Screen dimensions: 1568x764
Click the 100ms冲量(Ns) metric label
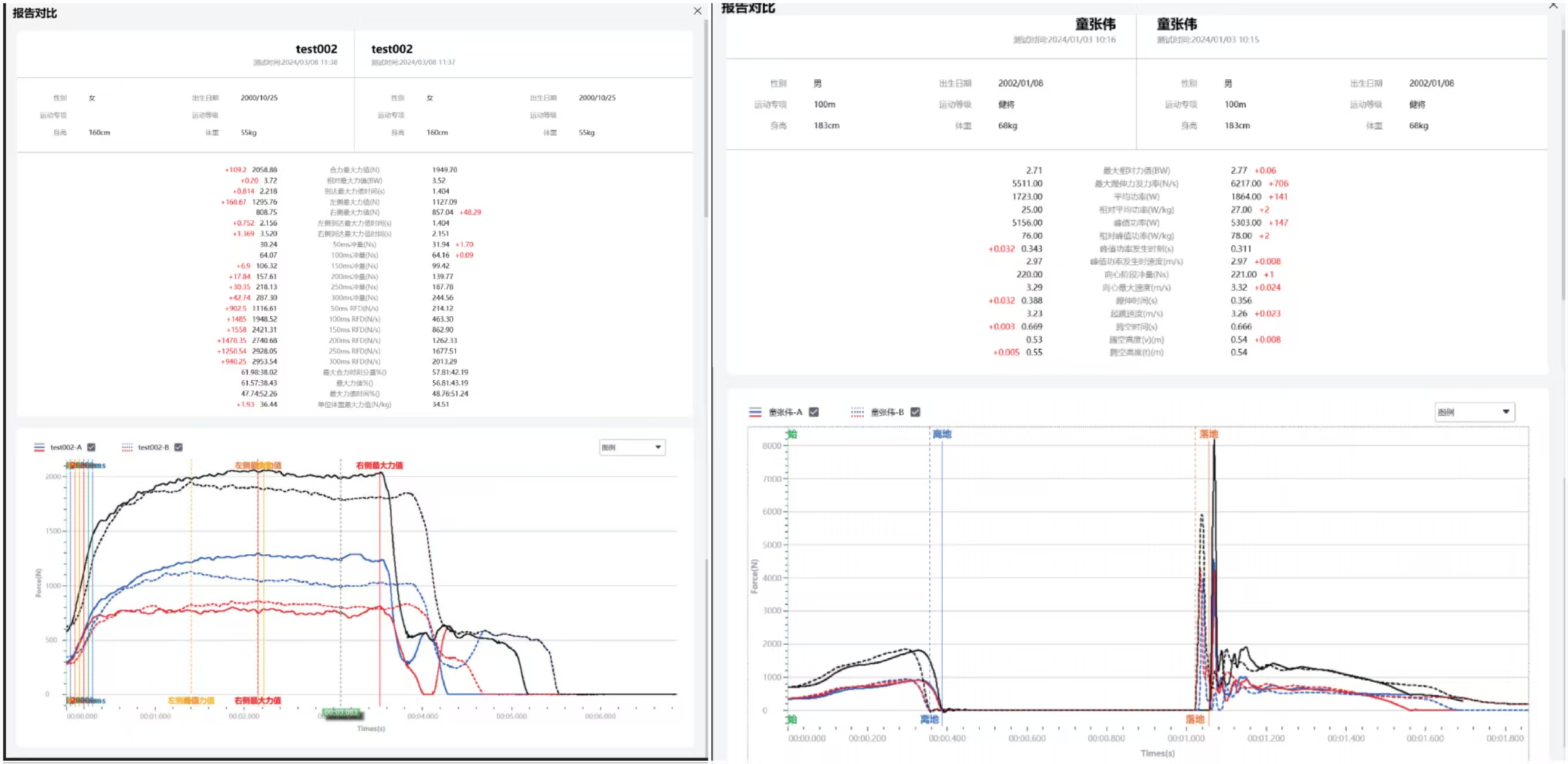[355, 255]
